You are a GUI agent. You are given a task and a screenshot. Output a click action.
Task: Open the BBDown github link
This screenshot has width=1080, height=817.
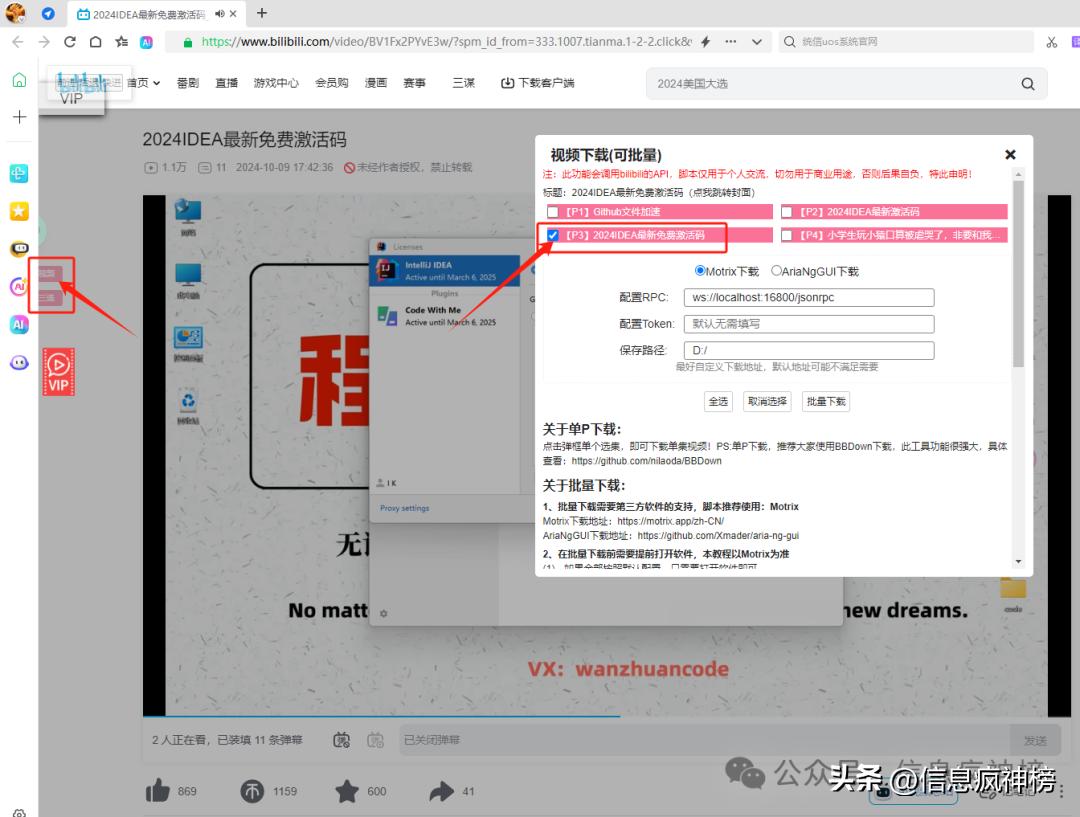coord(646,461)
